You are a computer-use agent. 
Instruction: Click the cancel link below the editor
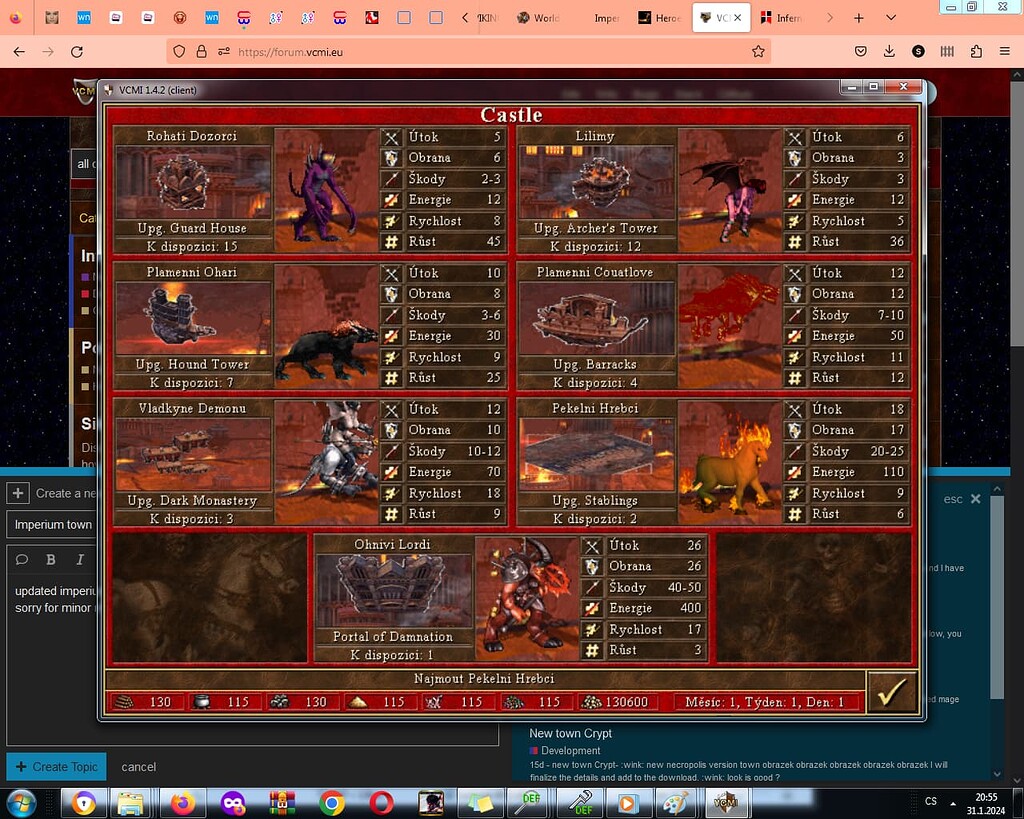pos(138,767)
